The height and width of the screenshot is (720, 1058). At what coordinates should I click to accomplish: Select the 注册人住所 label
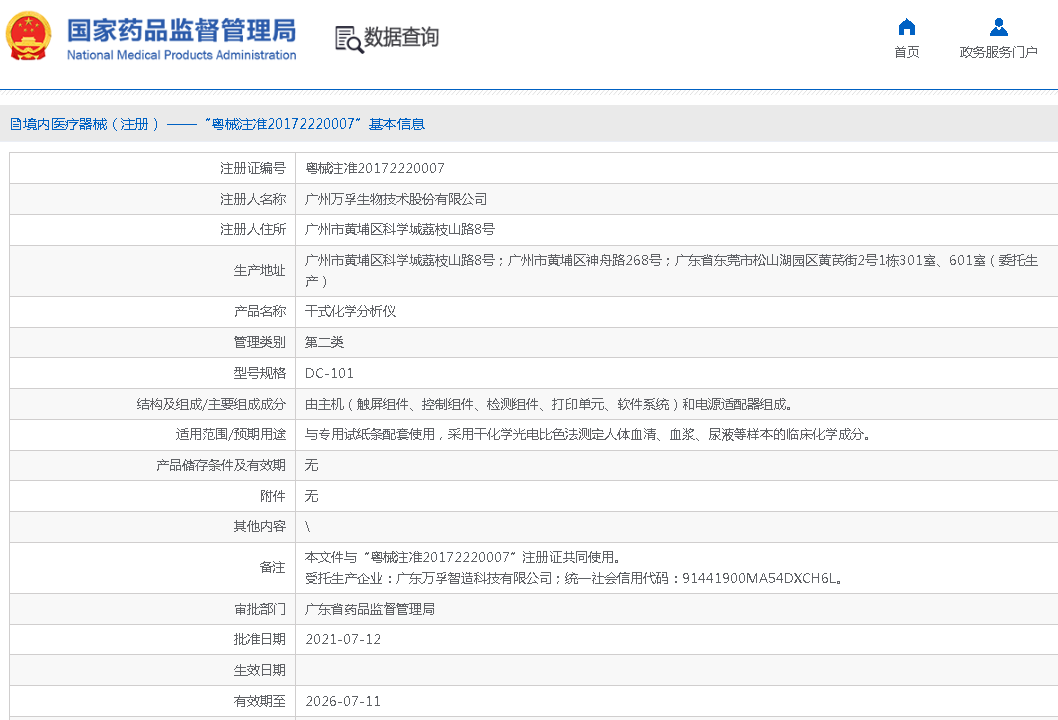pyautogui.click(x=253, y=229)
